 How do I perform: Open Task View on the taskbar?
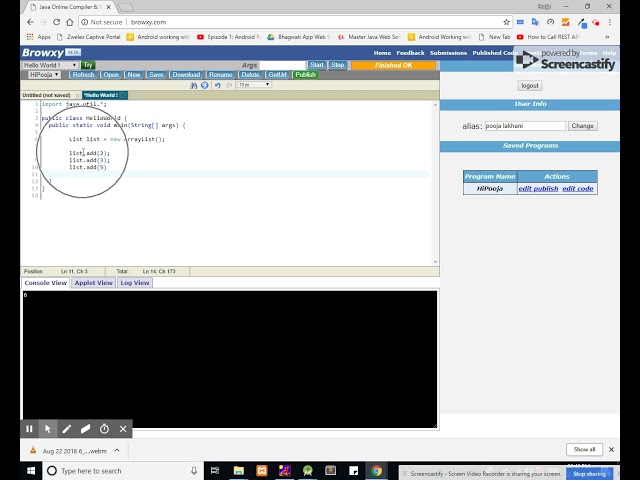coord(215,471)
